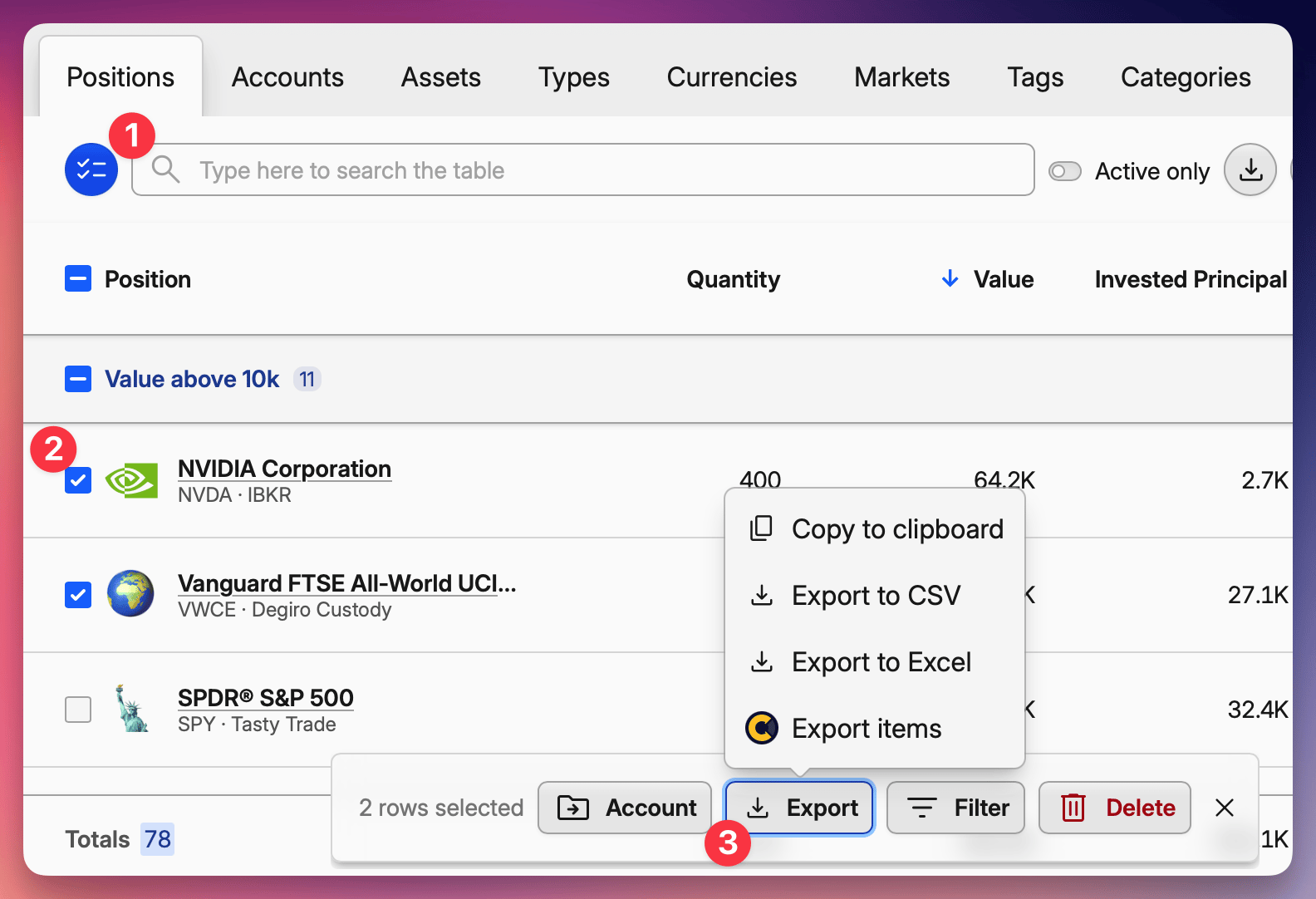Screen dimensions: 1316x899
Task: Click the Vanguard globe icon
Action: [x=131, y=593]
